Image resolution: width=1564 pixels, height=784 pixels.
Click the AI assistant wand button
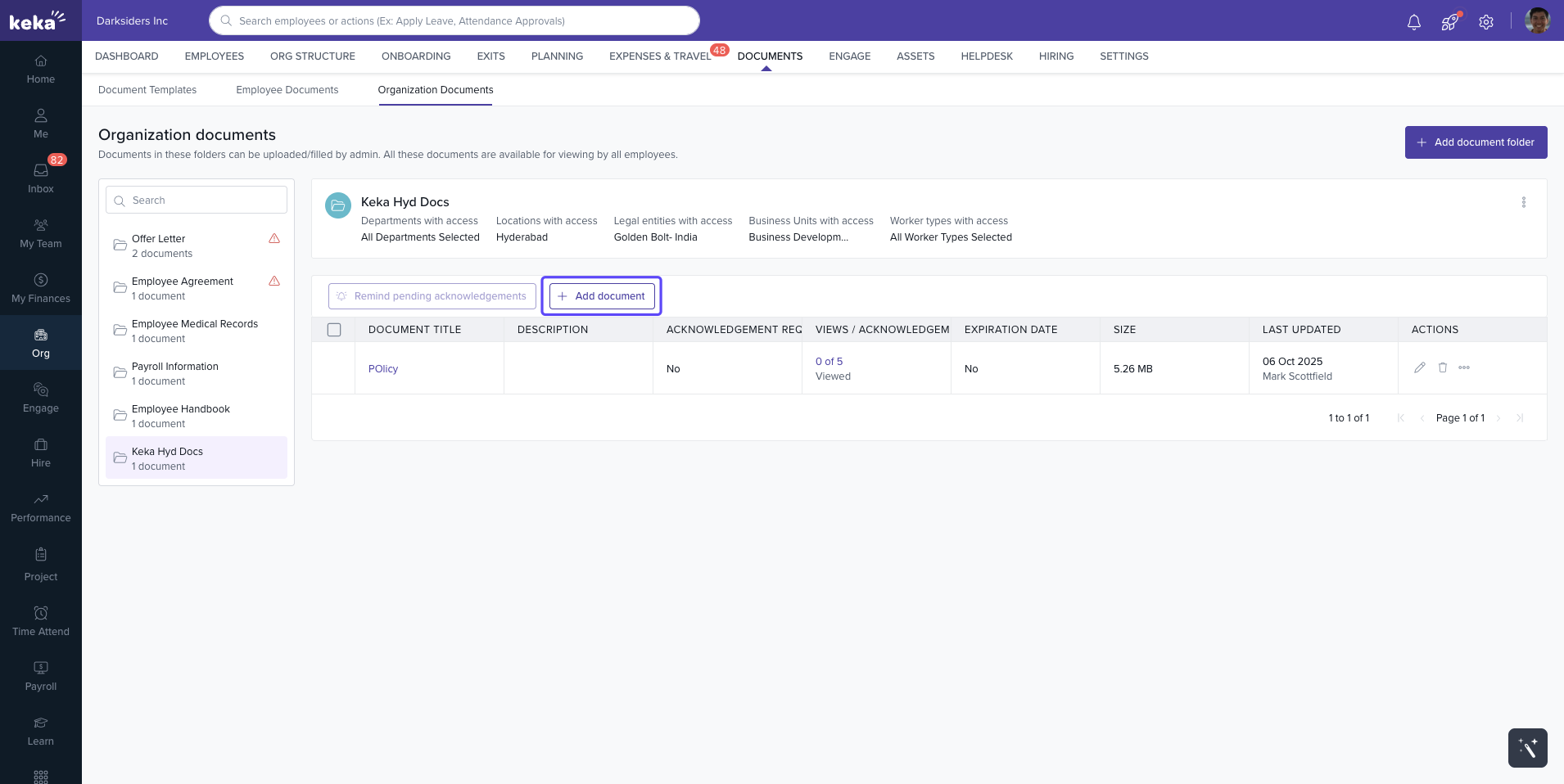(x=1527, y=747)
